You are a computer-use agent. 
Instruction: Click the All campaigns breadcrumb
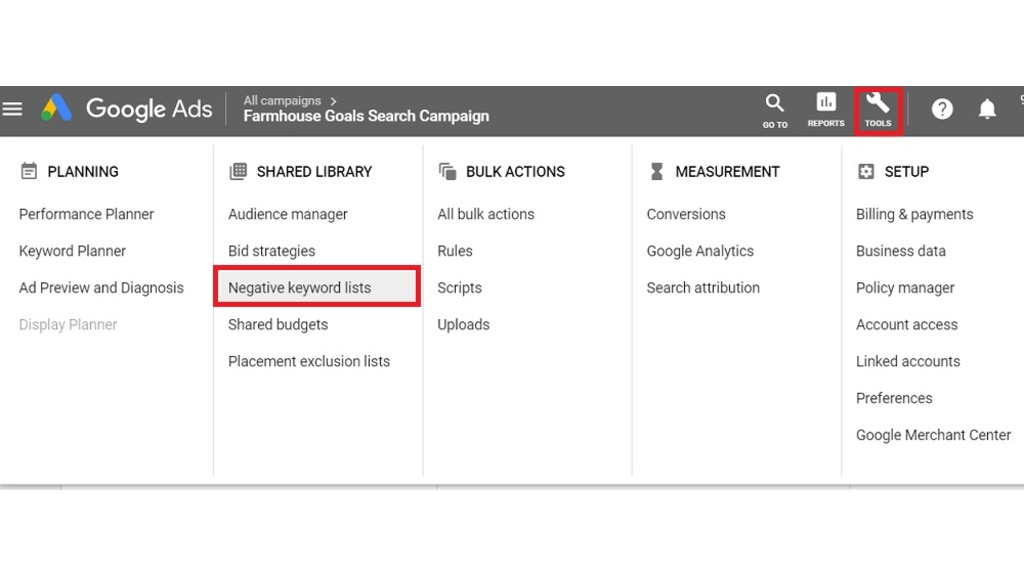282,101
